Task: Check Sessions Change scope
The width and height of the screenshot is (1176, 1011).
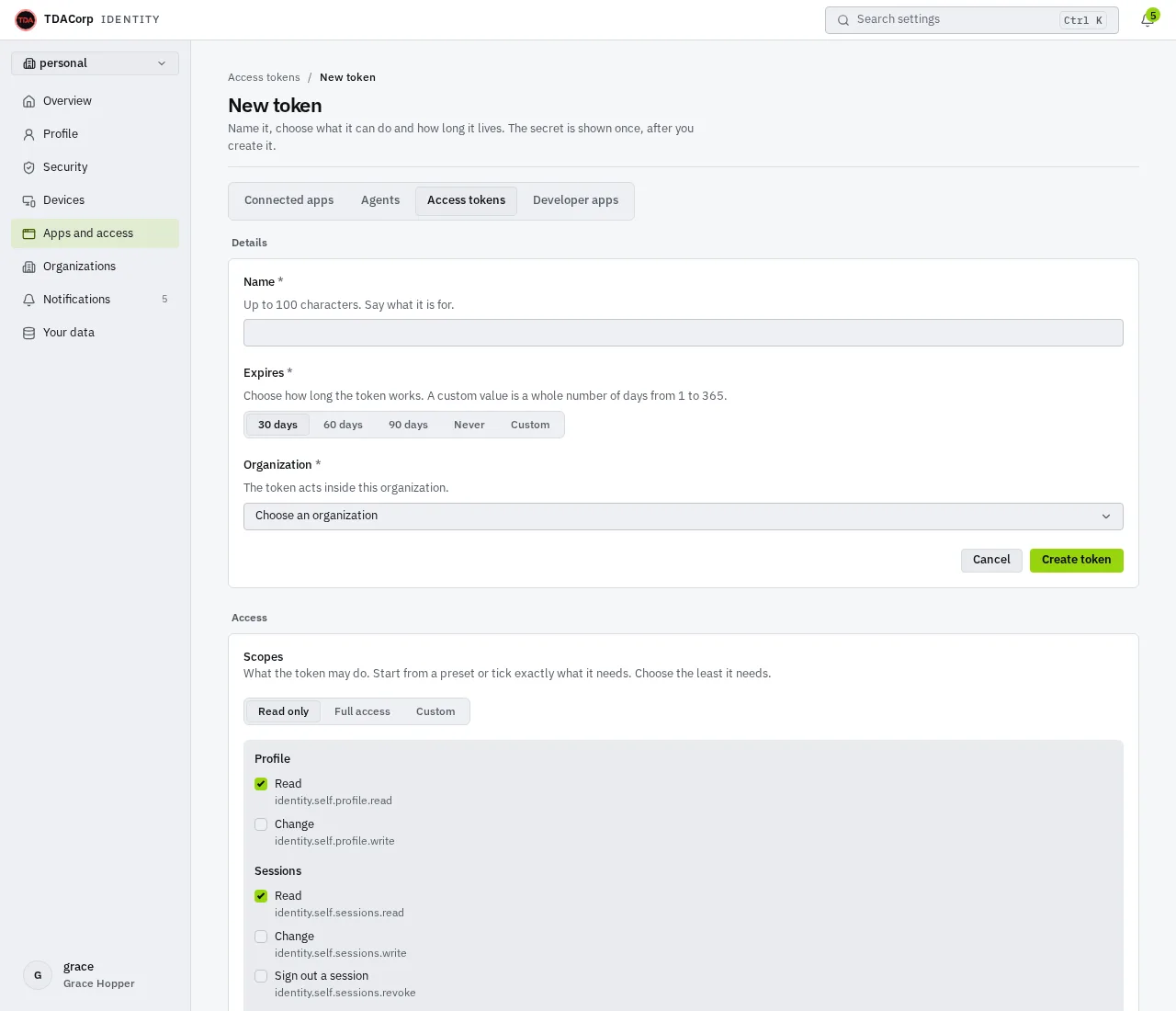Action: pyautogui.click(x=261, y=937)
